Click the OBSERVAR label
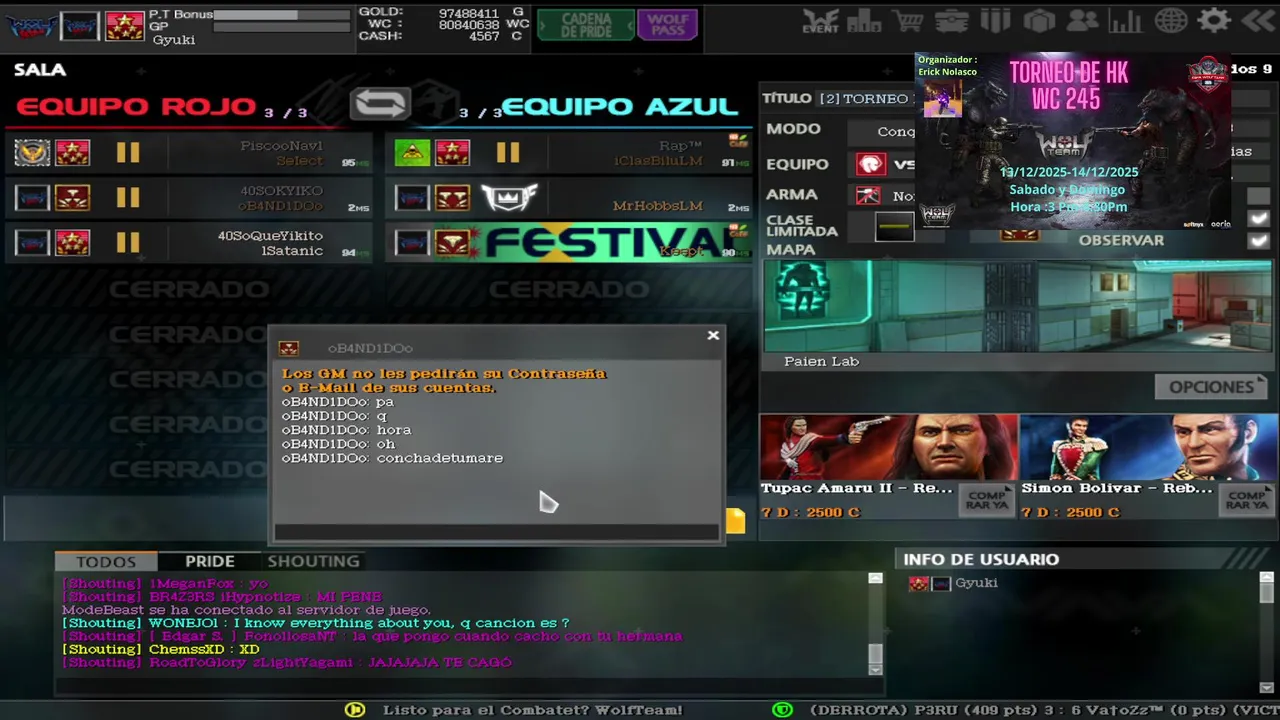This screenshot has width=1280, height=720. coord(1121,240)
